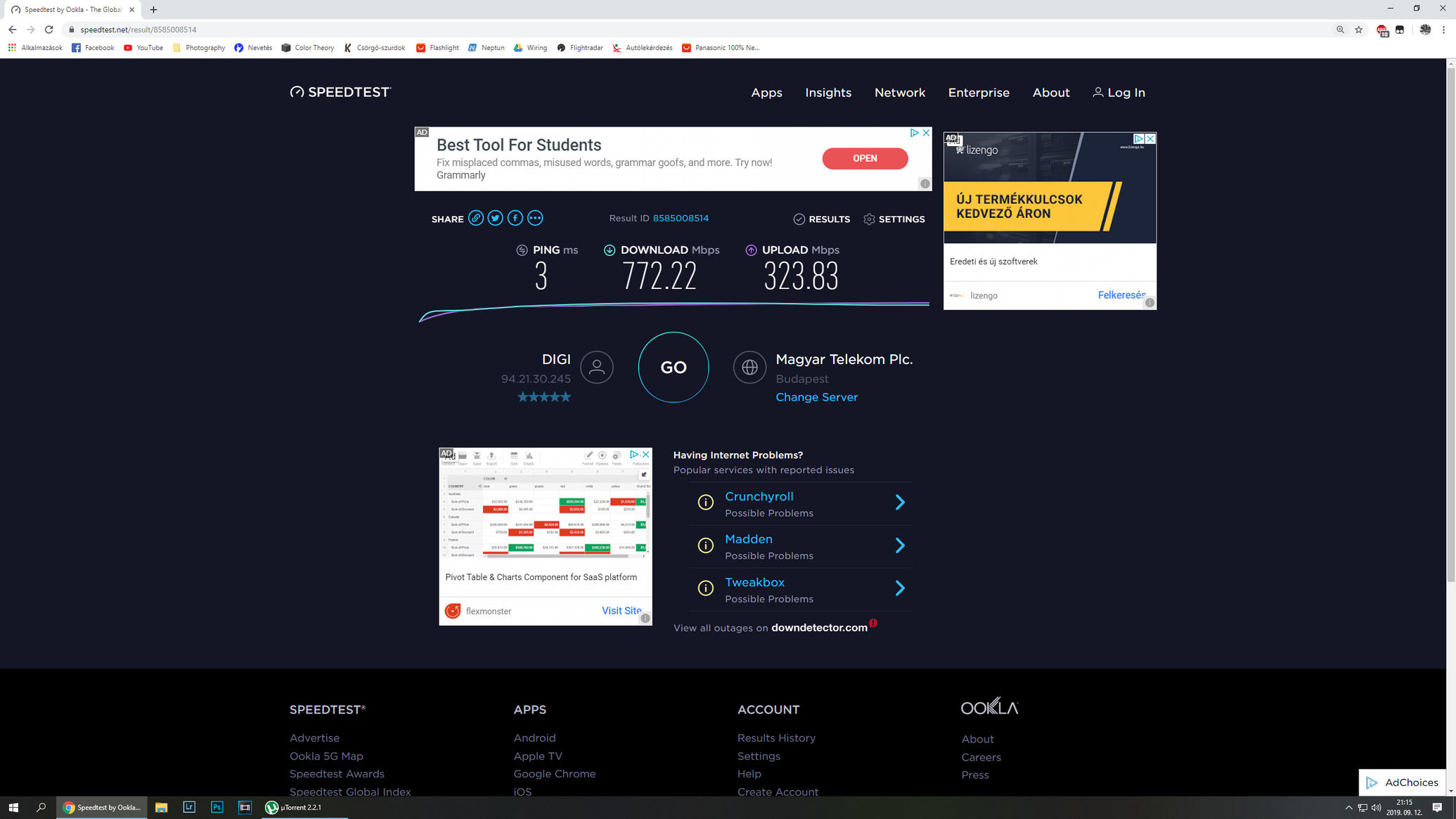Viewport: 1456px width, 819px height.
Task: Click the AdChoices button
Action: pos(1402,782)
